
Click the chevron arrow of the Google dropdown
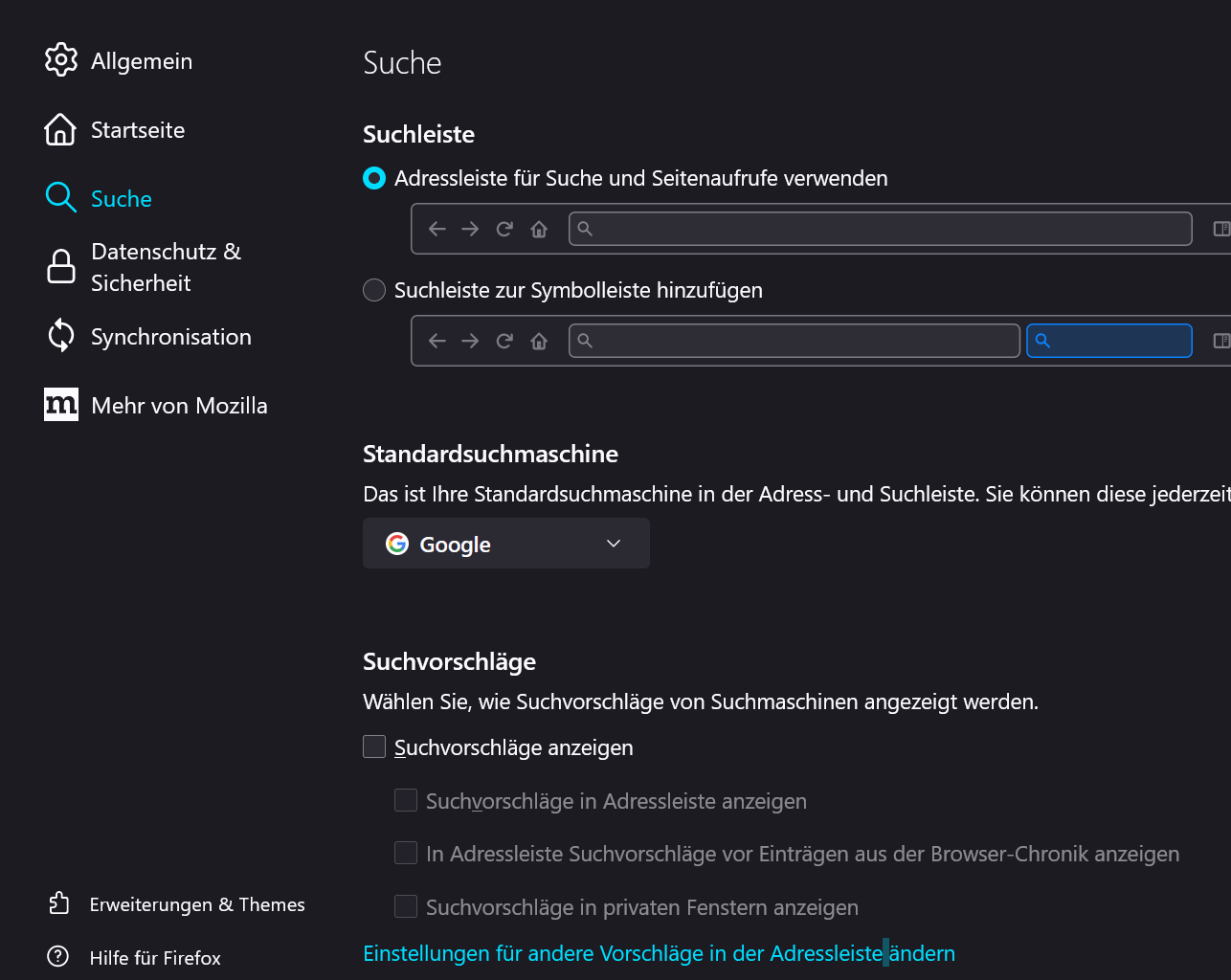(614, 544)
